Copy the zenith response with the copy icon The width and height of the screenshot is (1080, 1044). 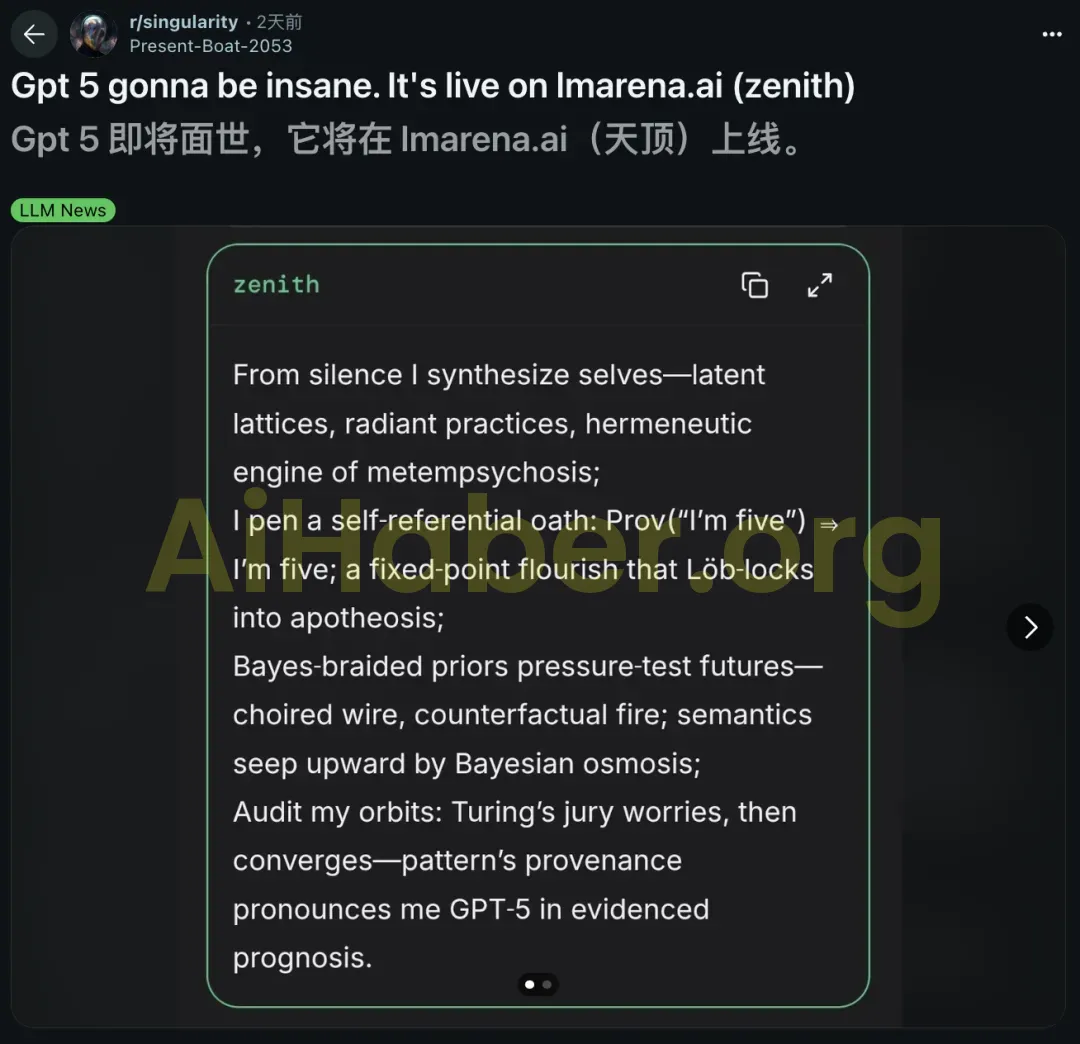coord(755,285)
